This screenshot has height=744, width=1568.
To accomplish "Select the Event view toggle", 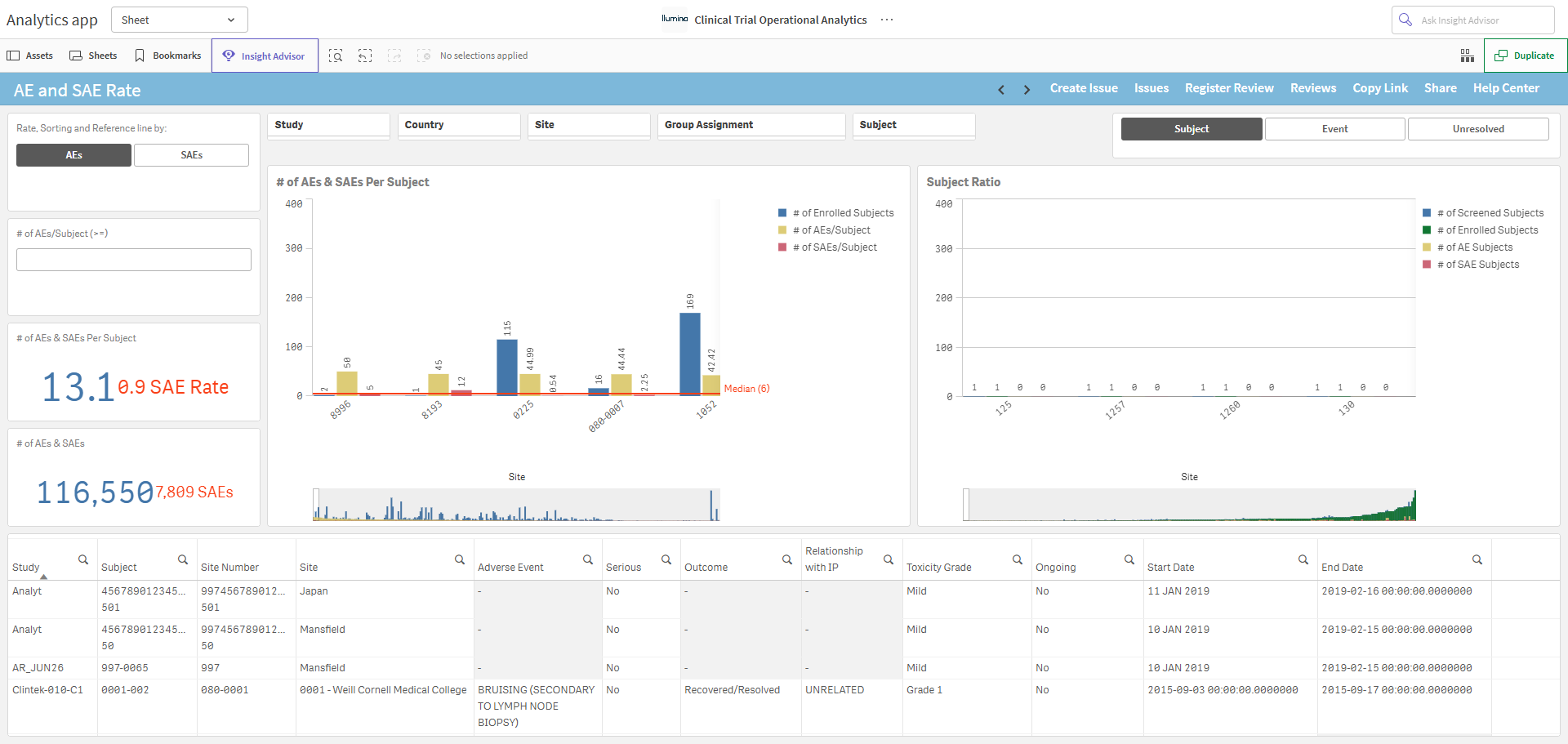I will click(1334, 129).
